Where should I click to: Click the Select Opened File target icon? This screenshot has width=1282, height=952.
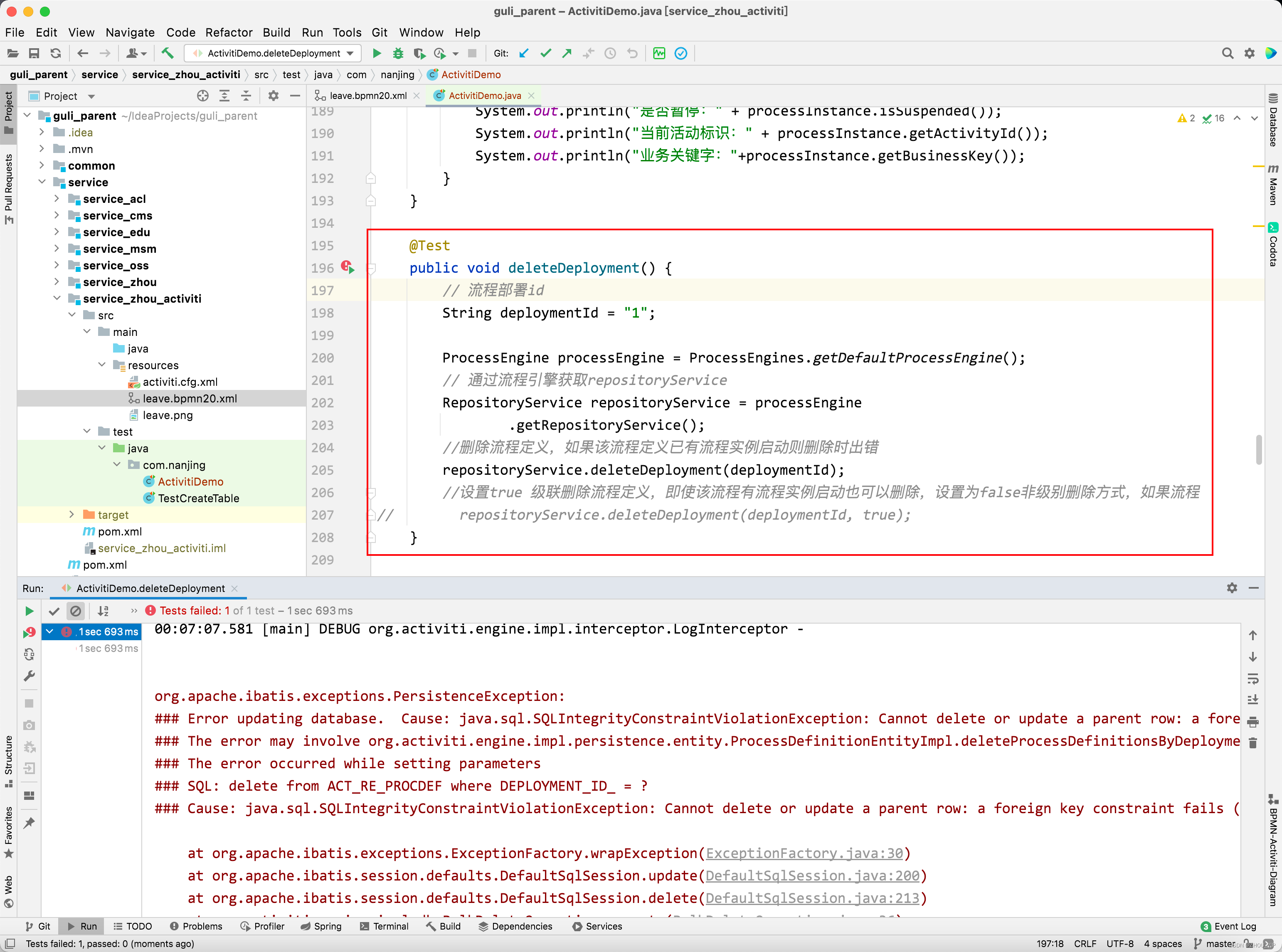click(202, 96)
